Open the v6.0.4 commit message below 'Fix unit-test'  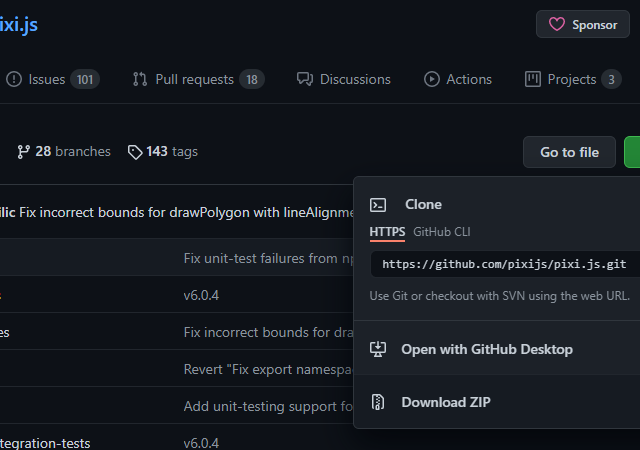click(x=201, y=295)
